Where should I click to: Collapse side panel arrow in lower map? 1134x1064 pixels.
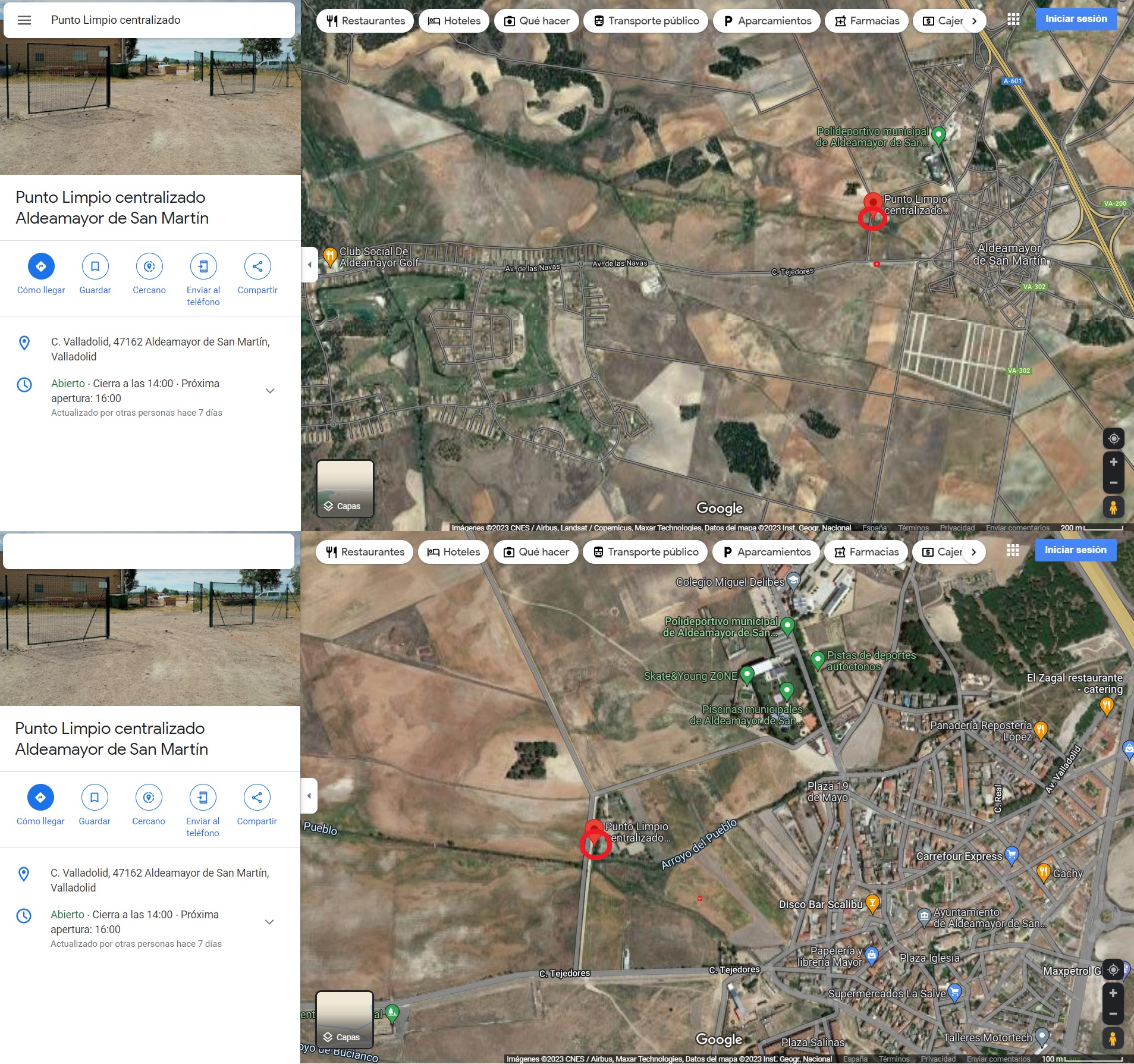[309, 796]
